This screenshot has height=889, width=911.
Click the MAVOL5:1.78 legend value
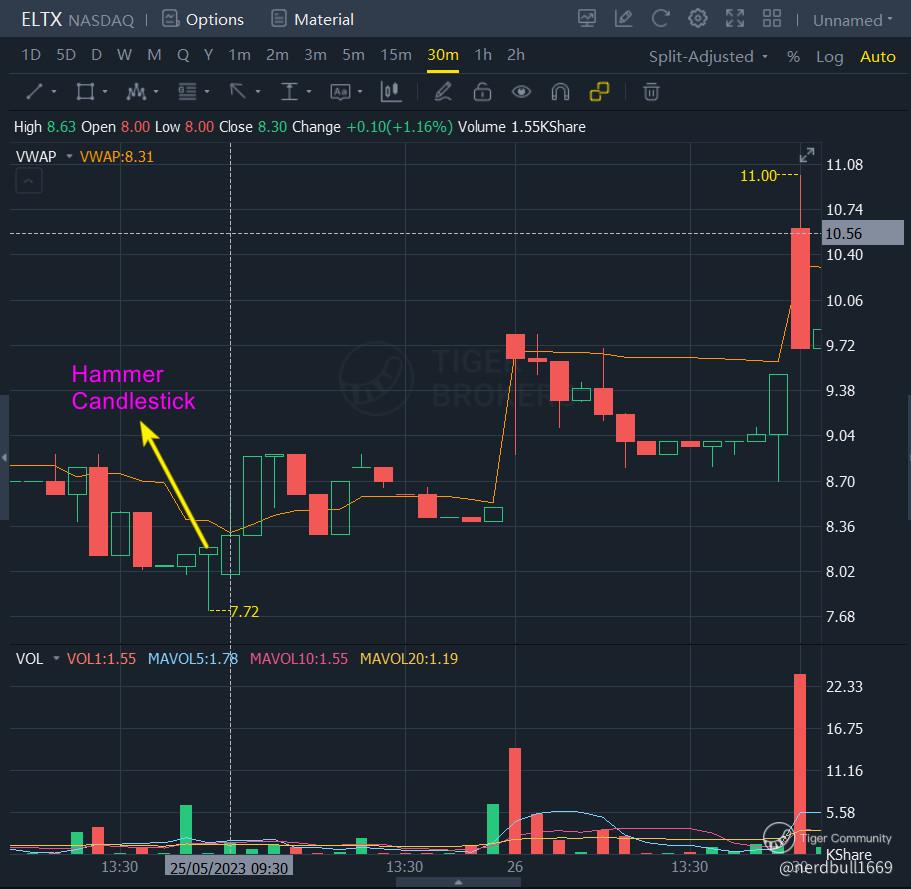pyautogui.click(x=193, y=659)
